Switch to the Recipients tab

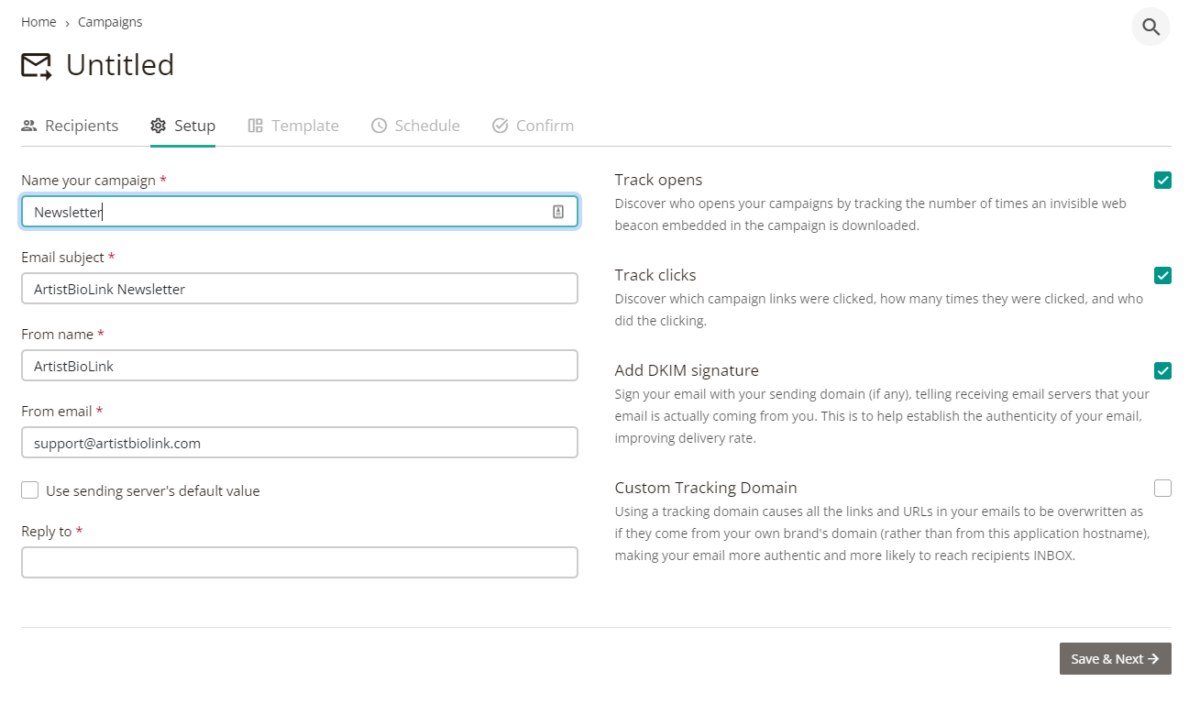click(70, 126)
